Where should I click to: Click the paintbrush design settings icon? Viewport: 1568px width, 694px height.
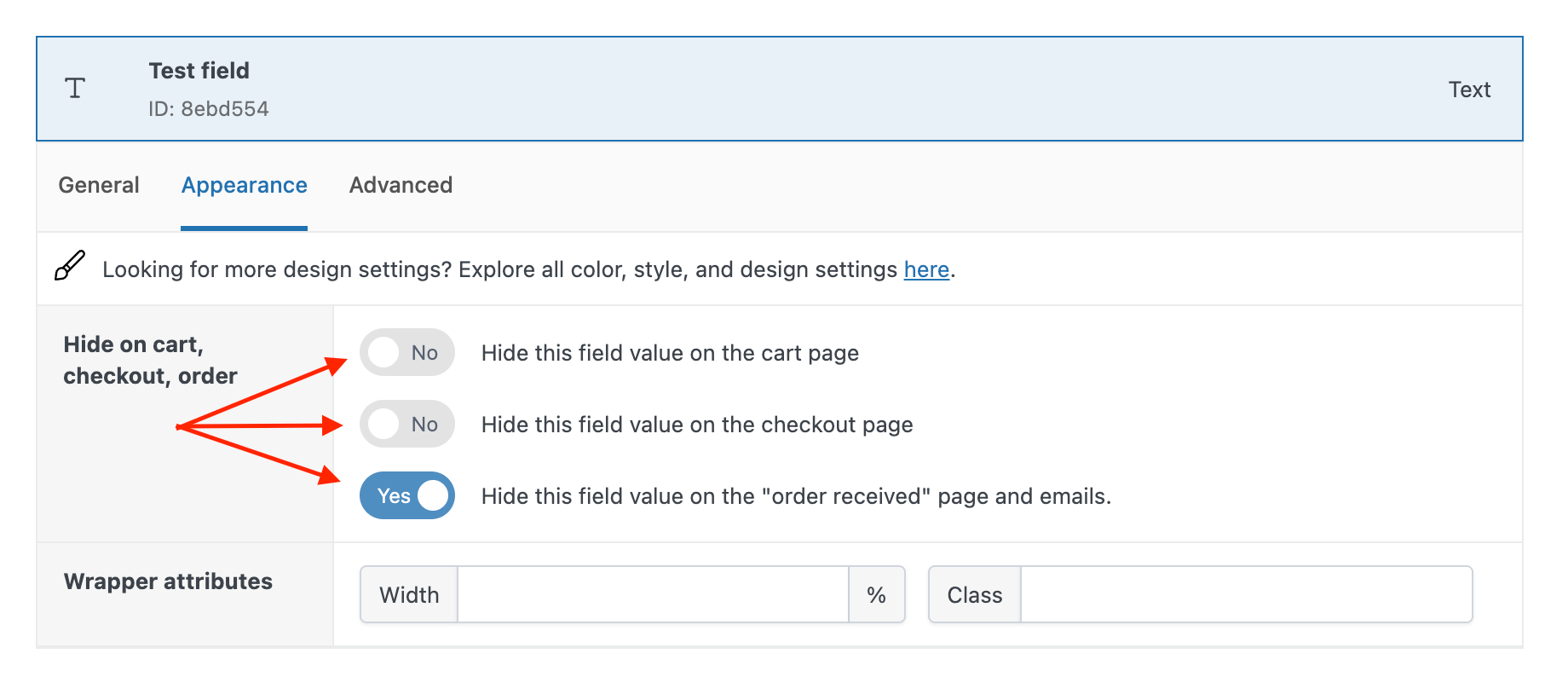click(70, 266)
